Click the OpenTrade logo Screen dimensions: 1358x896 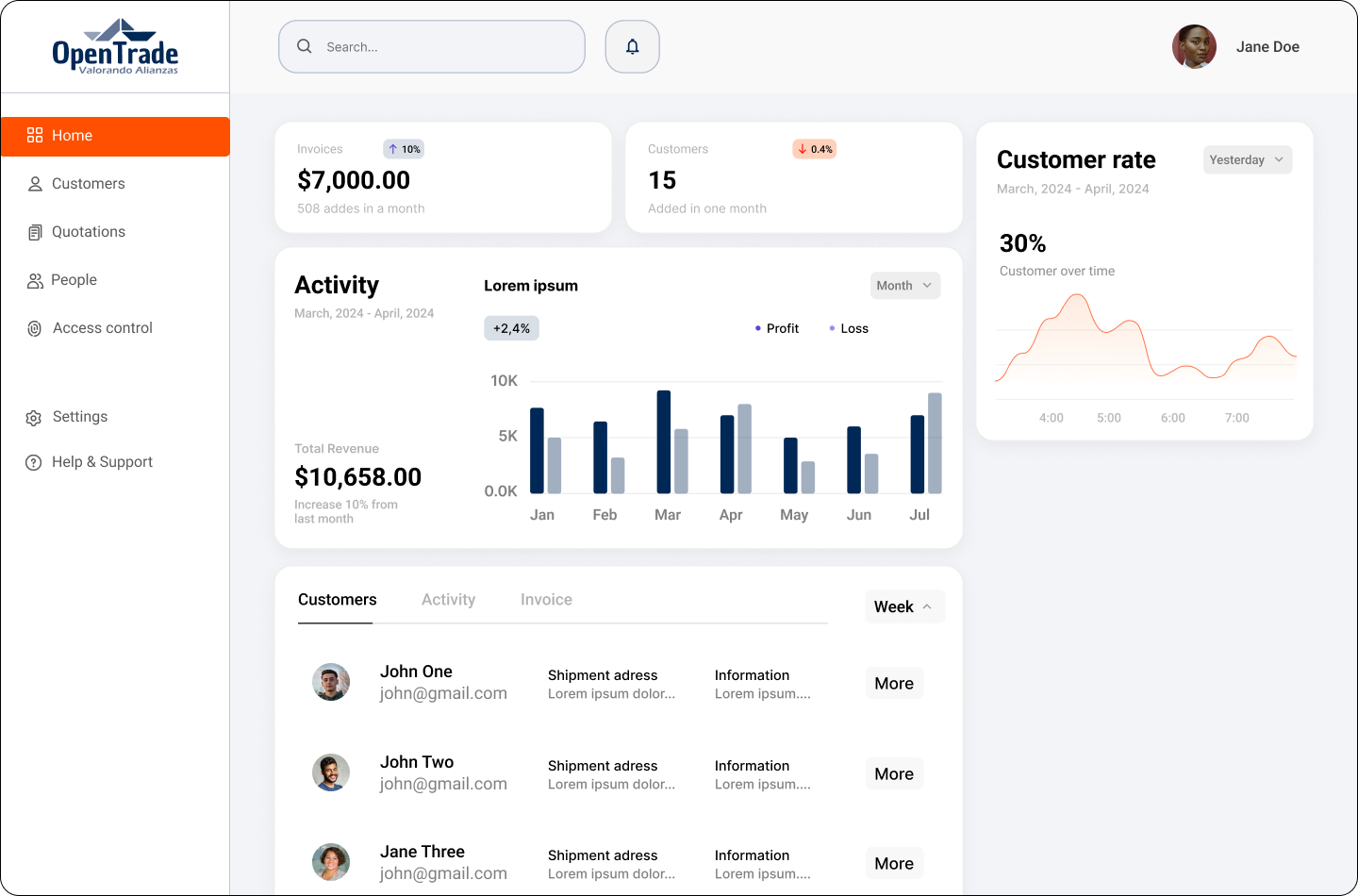pos(115,46)
